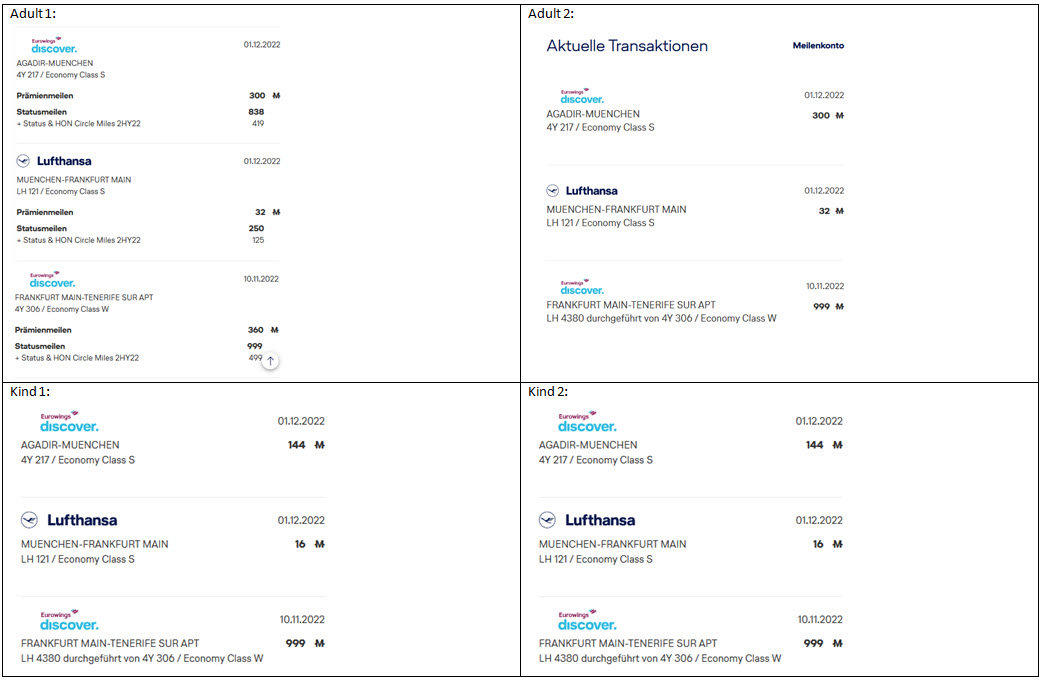Click Adult 1's Eurowings Discover logo above Frankfurt Main-Tenerife
1043x680 pixels.
(x=52, y=280)
